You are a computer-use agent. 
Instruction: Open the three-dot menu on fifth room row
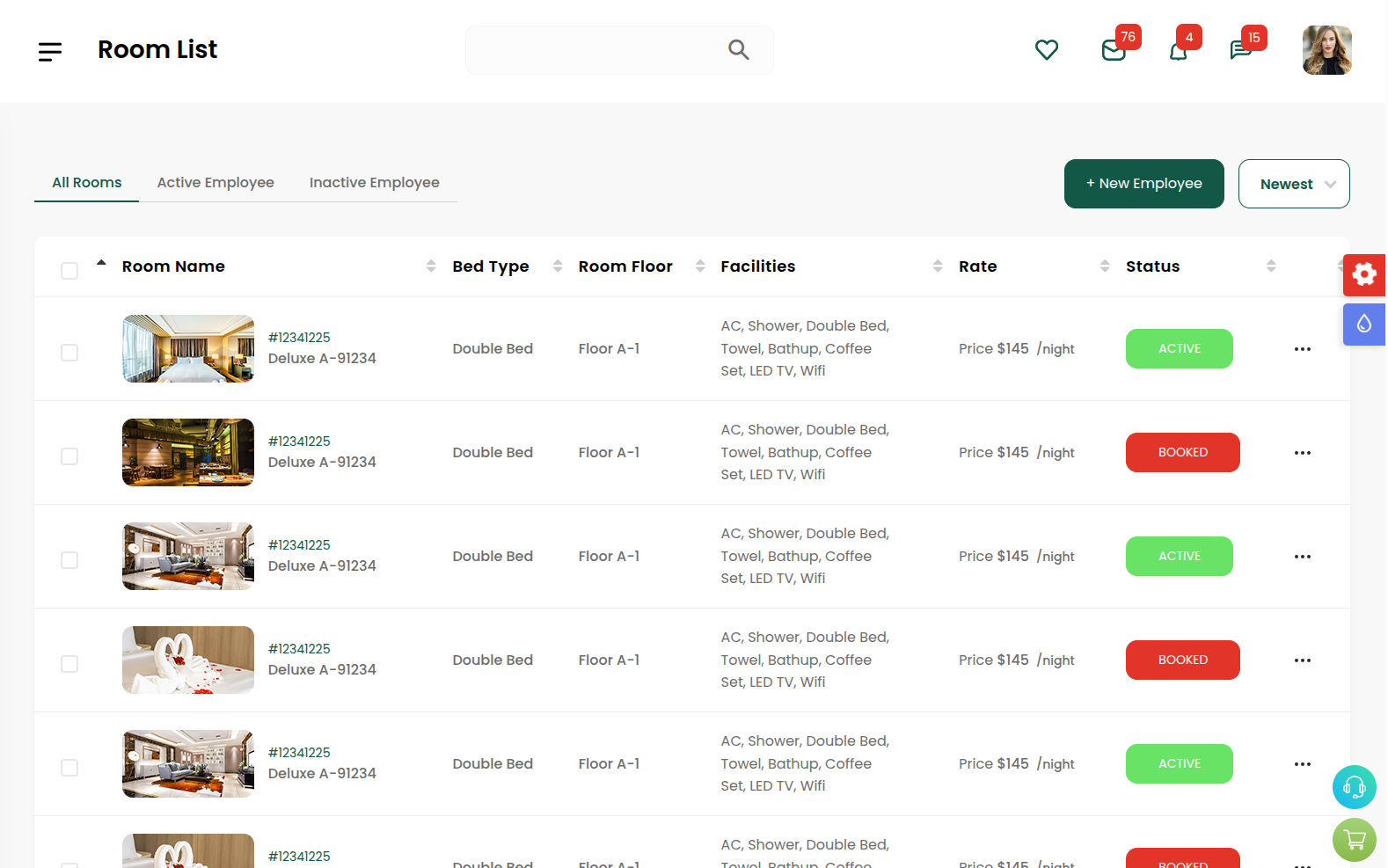[x=1303, y=764]
